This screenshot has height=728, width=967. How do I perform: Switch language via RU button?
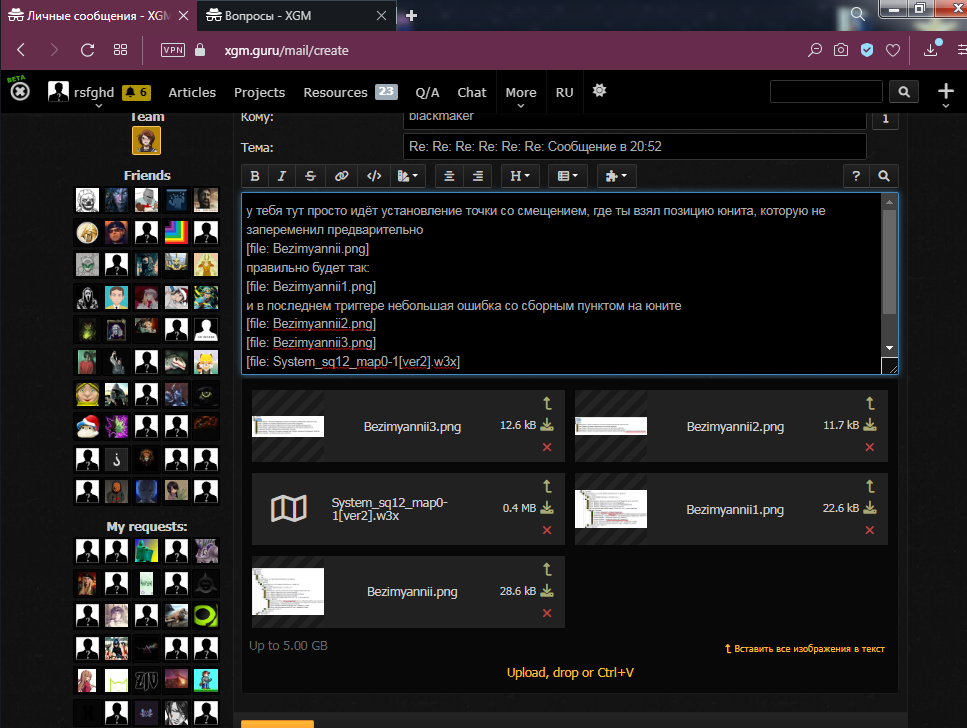(x=564, y=93)
